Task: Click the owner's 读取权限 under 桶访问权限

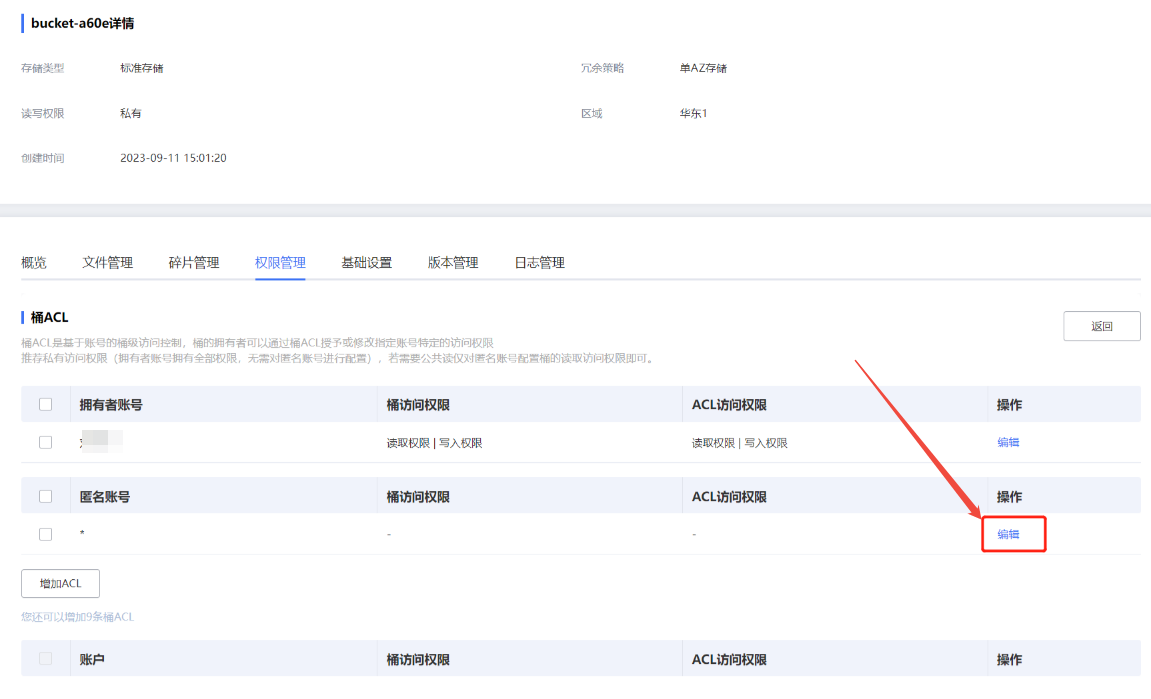Action: (x=408, y=443)
